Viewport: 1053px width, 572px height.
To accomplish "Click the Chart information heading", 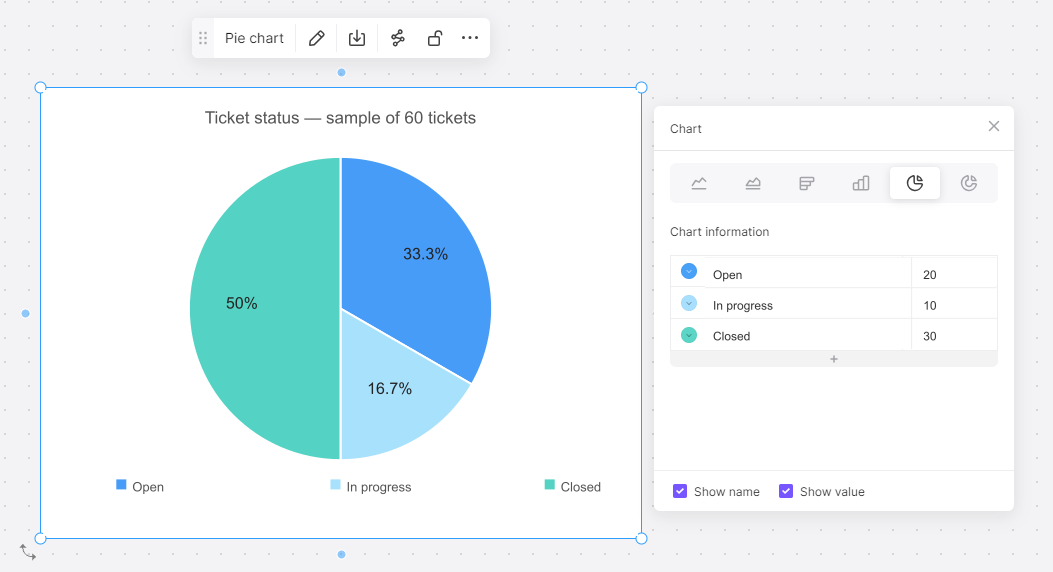I will pyautogui.click(x=719, y=232).
